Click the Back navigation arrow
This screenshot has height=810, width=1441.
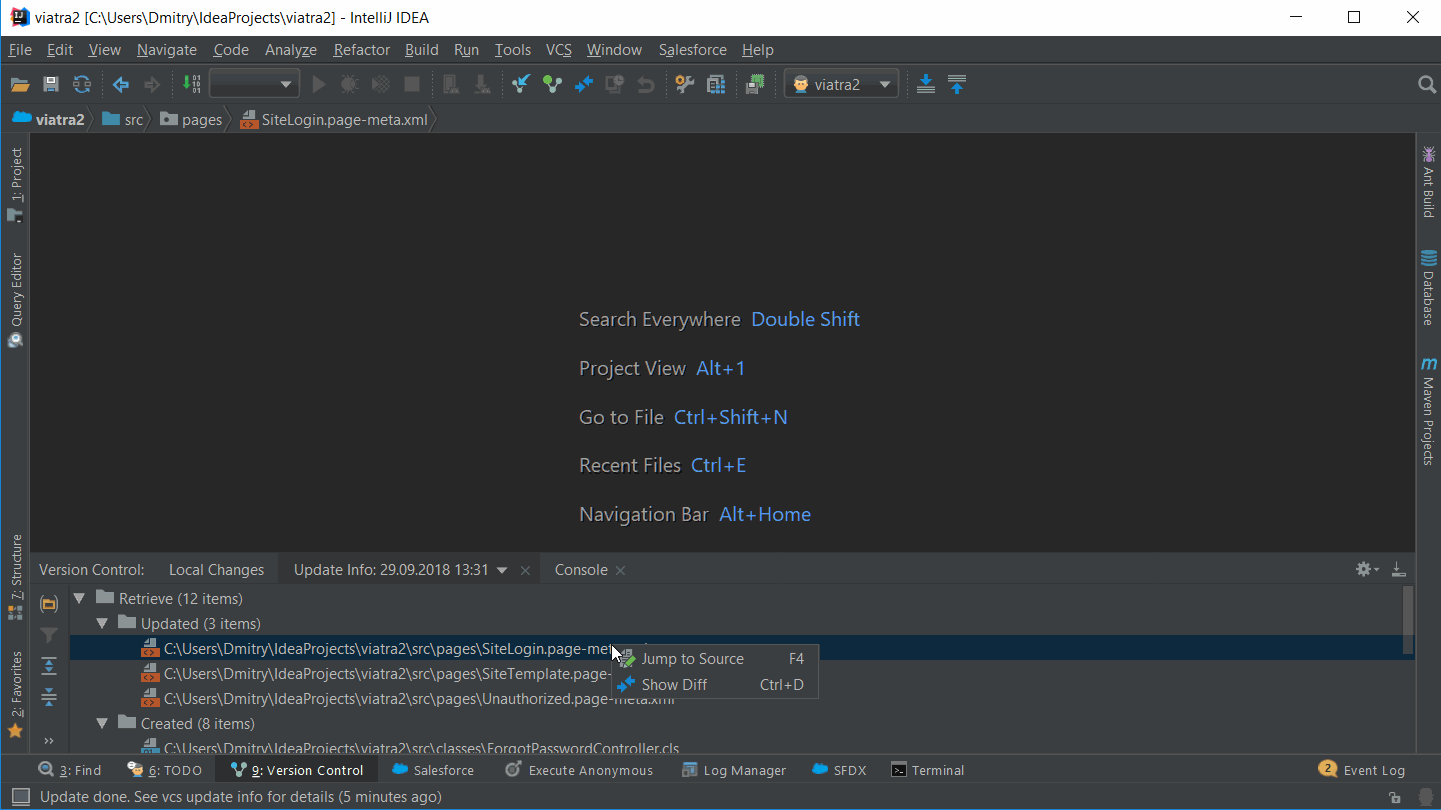[x=121, y=85]
